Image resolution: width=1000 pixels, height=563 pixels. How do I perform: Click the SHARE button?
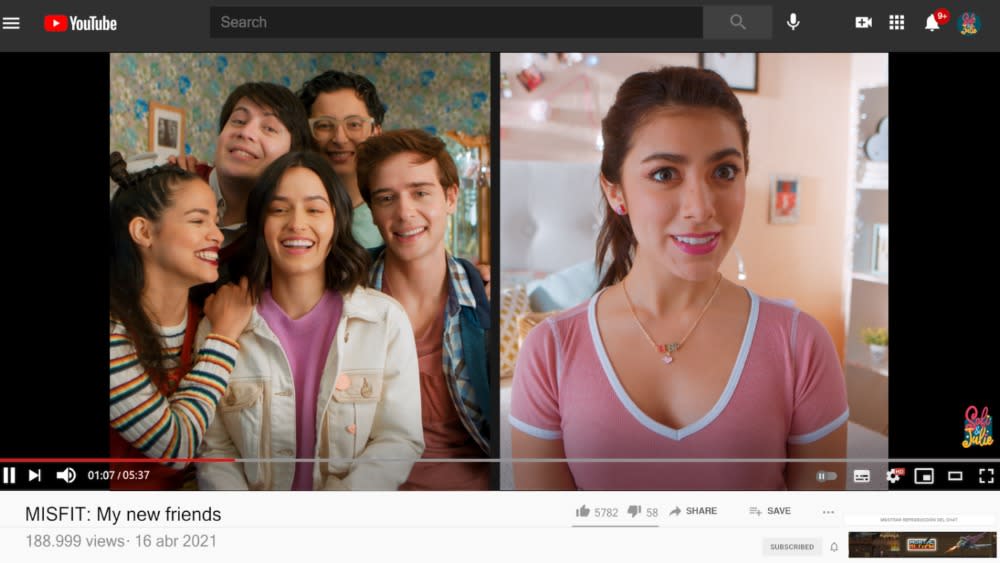[692, 511]
